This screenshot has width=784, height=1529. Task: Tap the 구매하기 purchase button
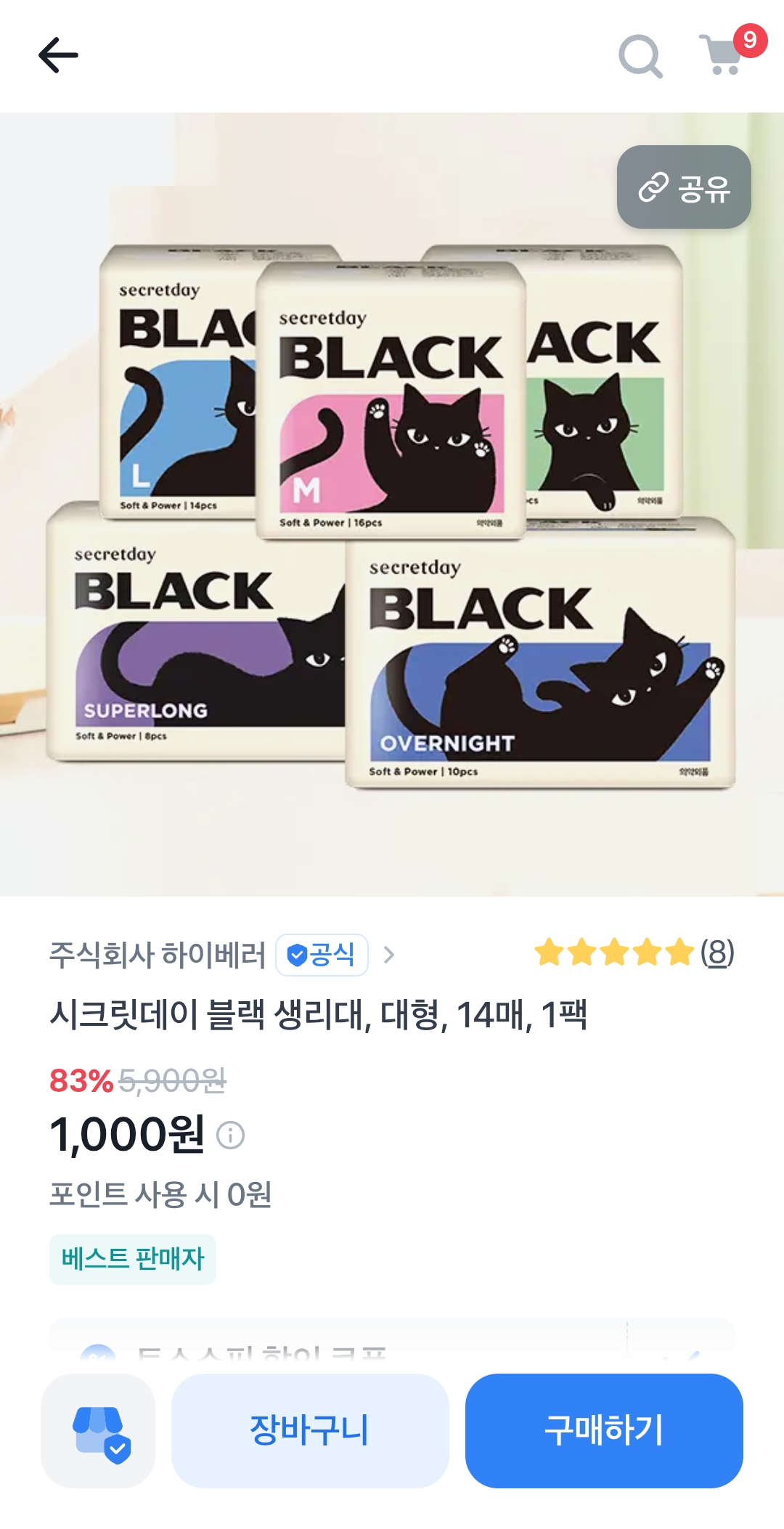click(604, 1430)
